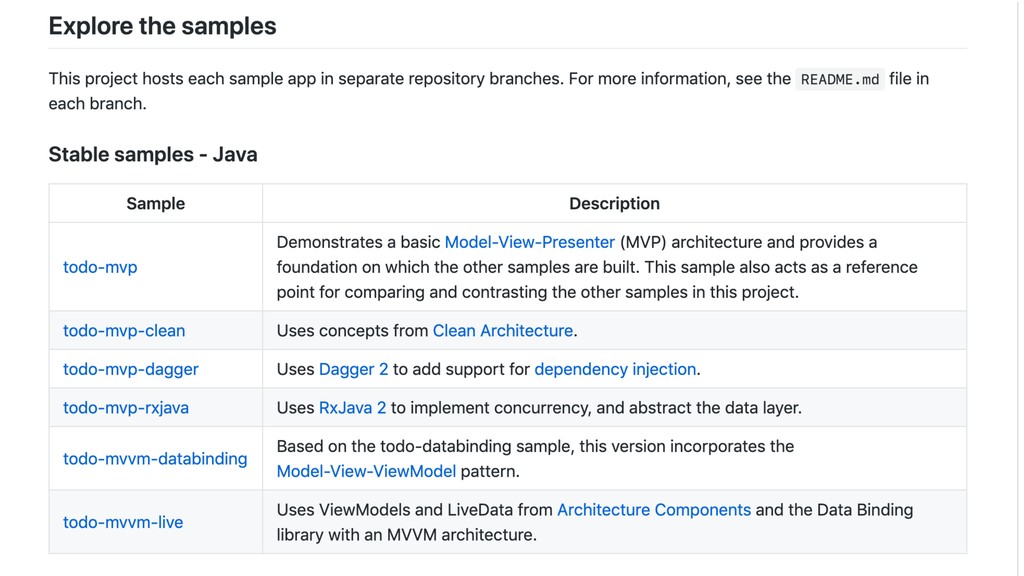This screenshot has height=576, width=1024.
Task: Click the "This project hosts each sample" paragraph
Action: point(400,79)
